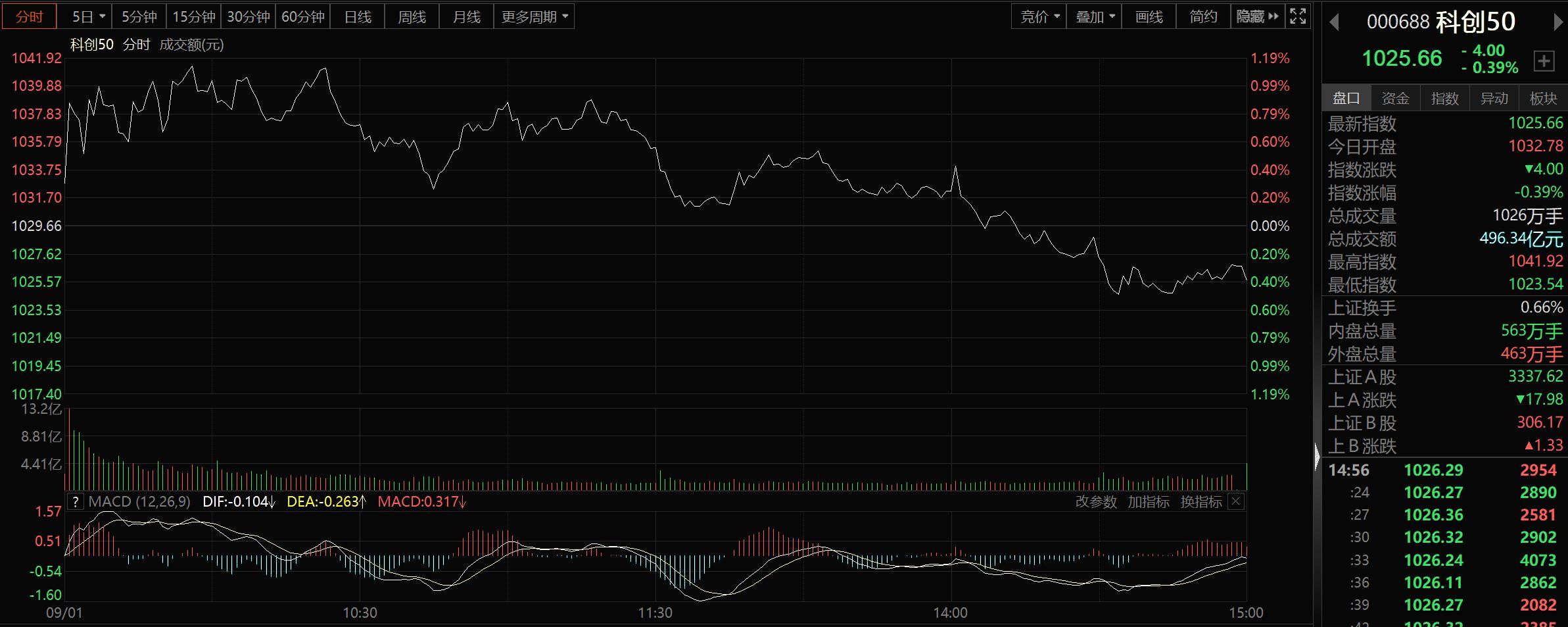
Task: Go to previous stock with left arrow
Action: point(1334,22)
